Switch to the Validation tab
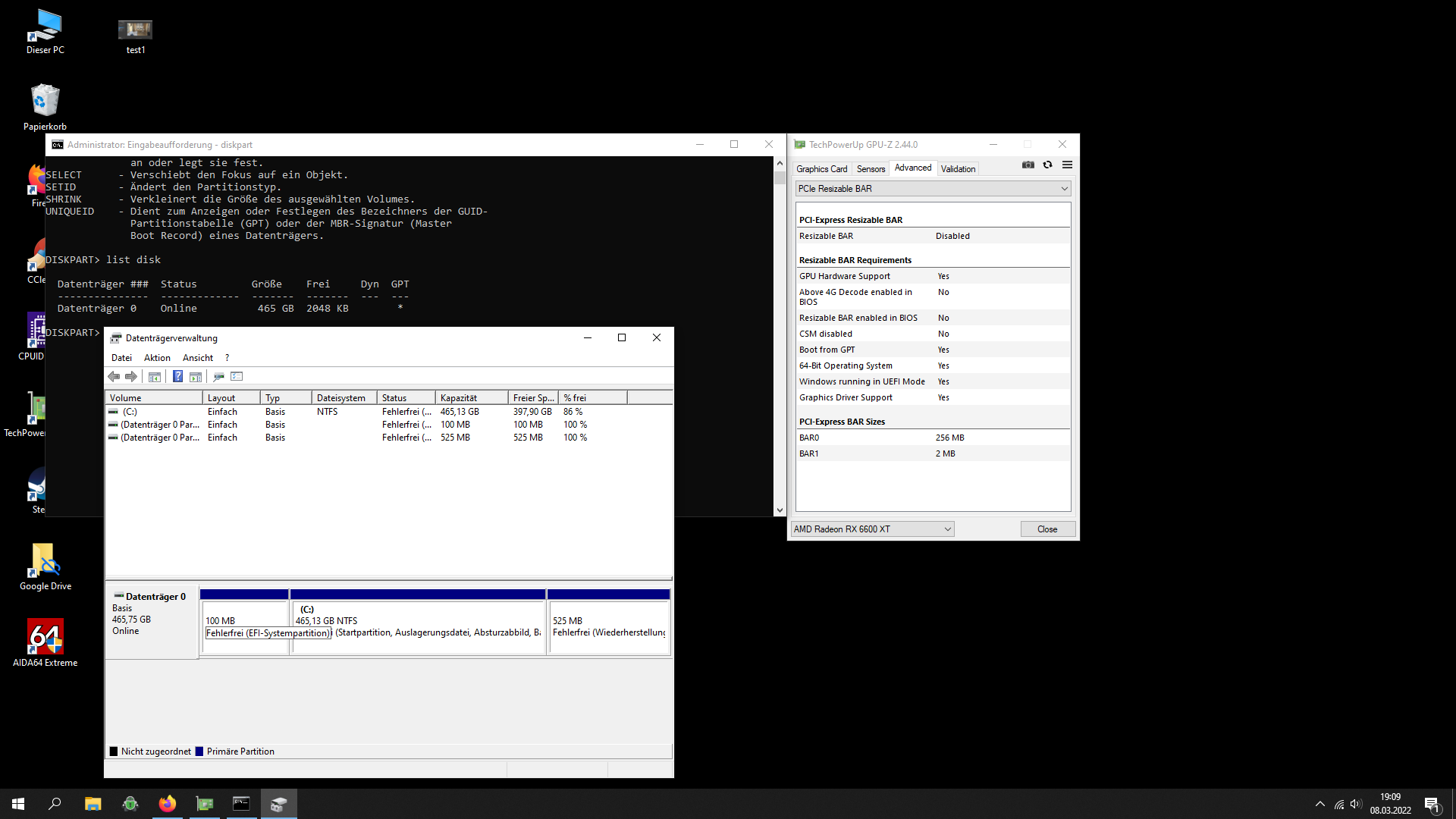This screenshot has height=819, width=1456. 958,169
